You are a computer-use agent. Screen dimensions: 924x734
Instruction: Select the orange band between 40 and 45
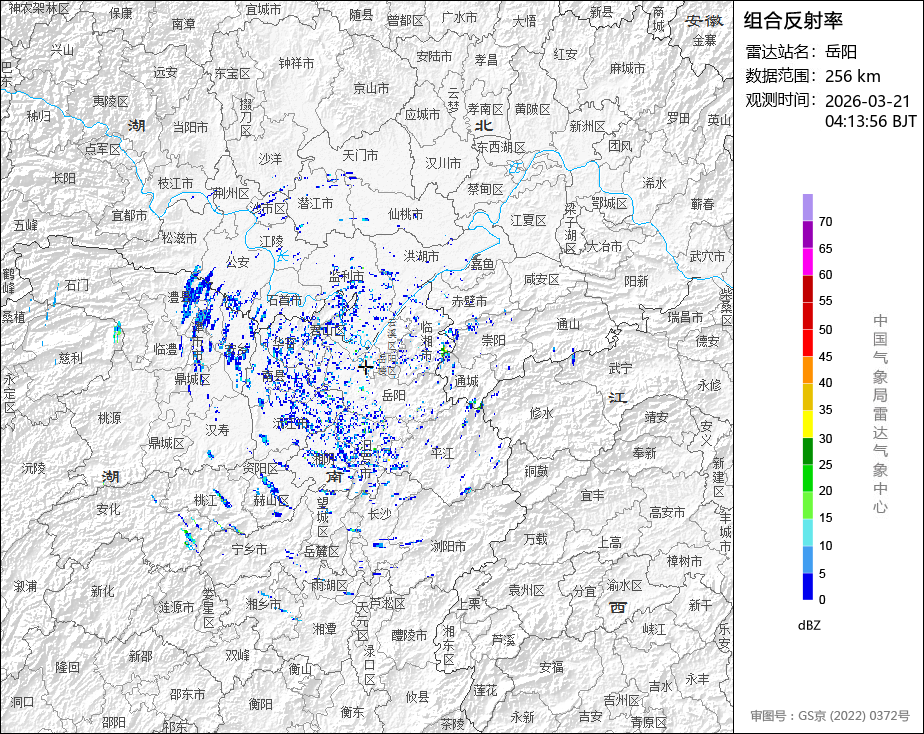pos(807,370)
